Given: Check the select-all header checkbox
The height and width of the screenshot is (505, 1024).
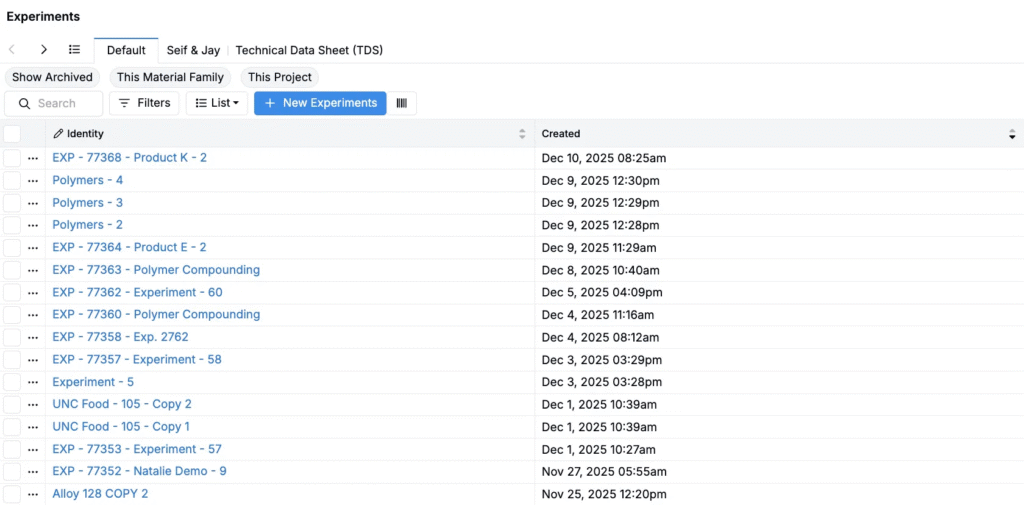Looking at the screenshot, I should (12, 134).
